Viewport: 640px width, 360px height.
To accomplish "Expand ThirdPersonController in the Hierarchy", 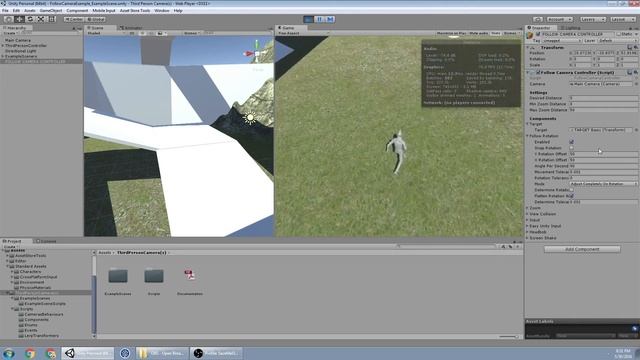I will 3,46.
